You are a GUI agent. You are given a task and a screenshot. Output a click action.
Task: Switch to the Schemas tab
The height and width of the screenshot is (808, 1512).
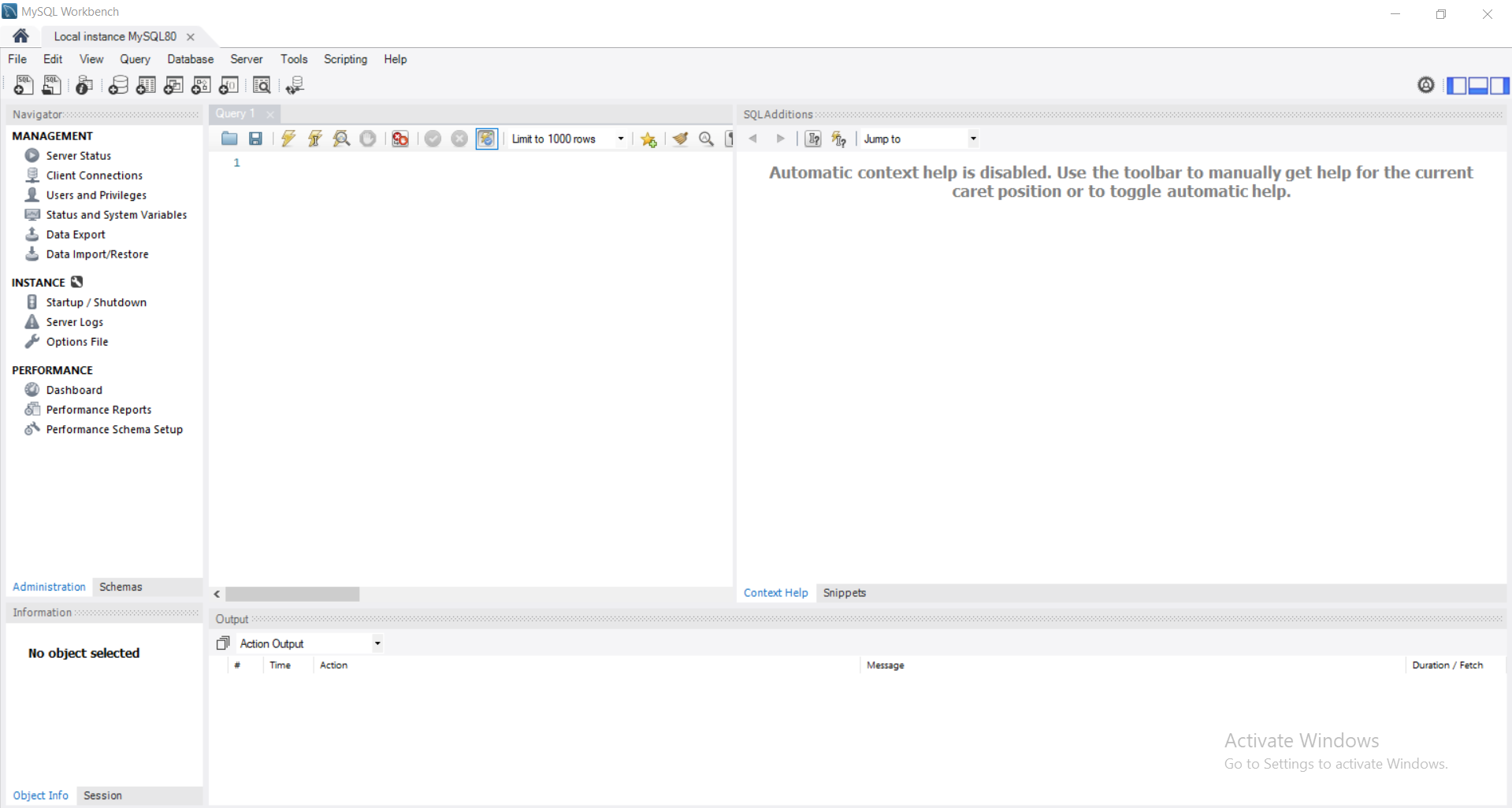(x=121, y=587)
